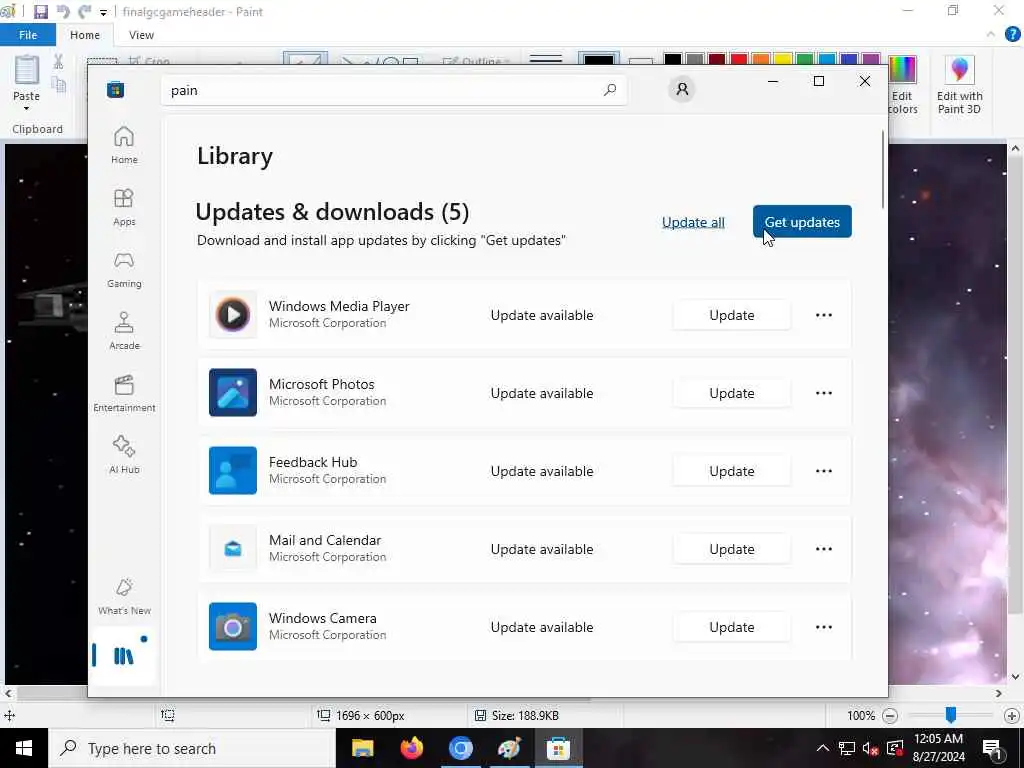Select the Home tab in Paint
Screen dimensions: 1024x768
[85, 35]
